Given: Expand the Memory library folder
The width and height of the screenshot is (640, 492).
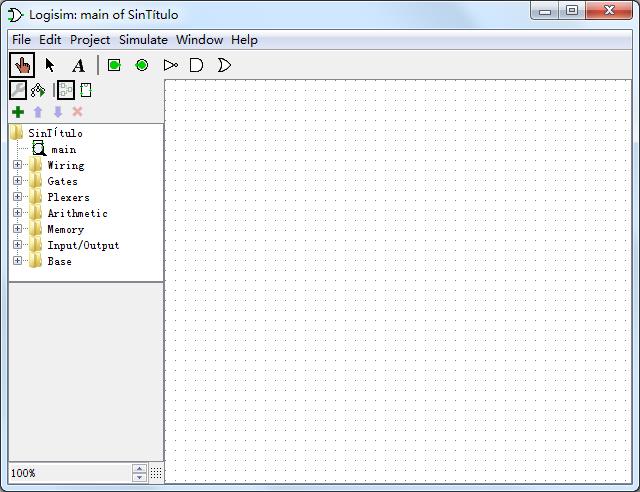Looking at the screenshot, I should pyautogui.click(x=17, y=229).
